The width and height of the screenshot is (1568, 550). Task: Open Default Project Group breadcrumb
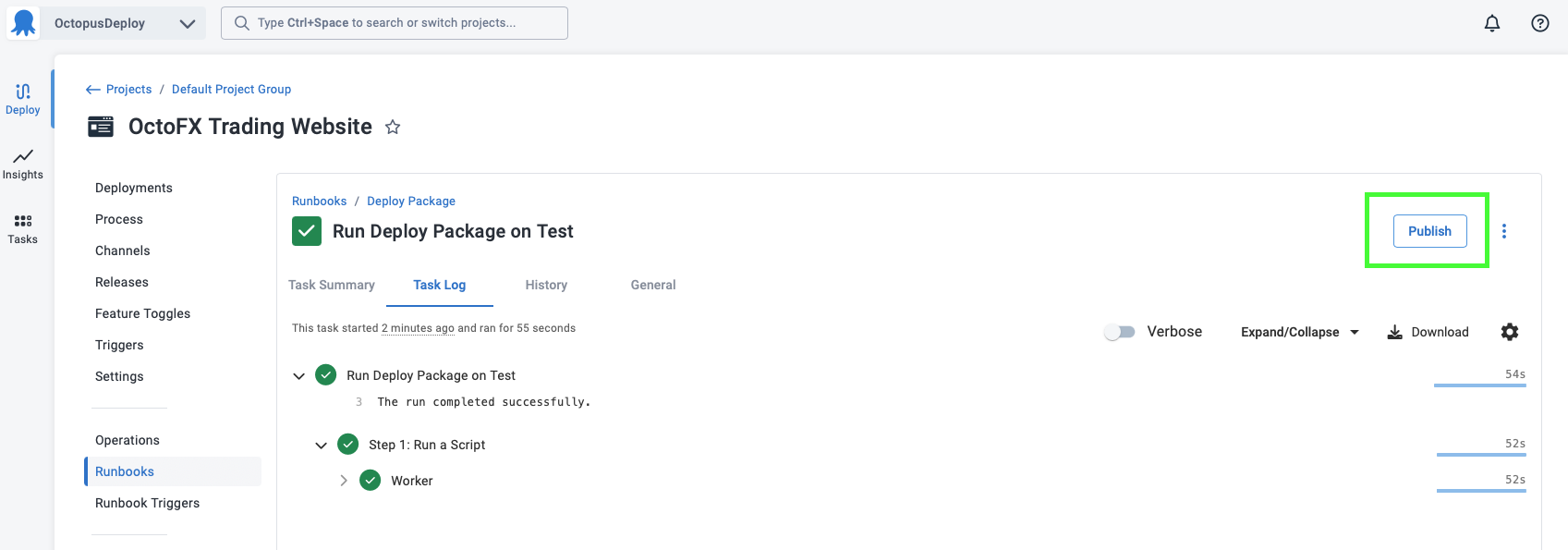pyautogui.click(x=231, y=90)
